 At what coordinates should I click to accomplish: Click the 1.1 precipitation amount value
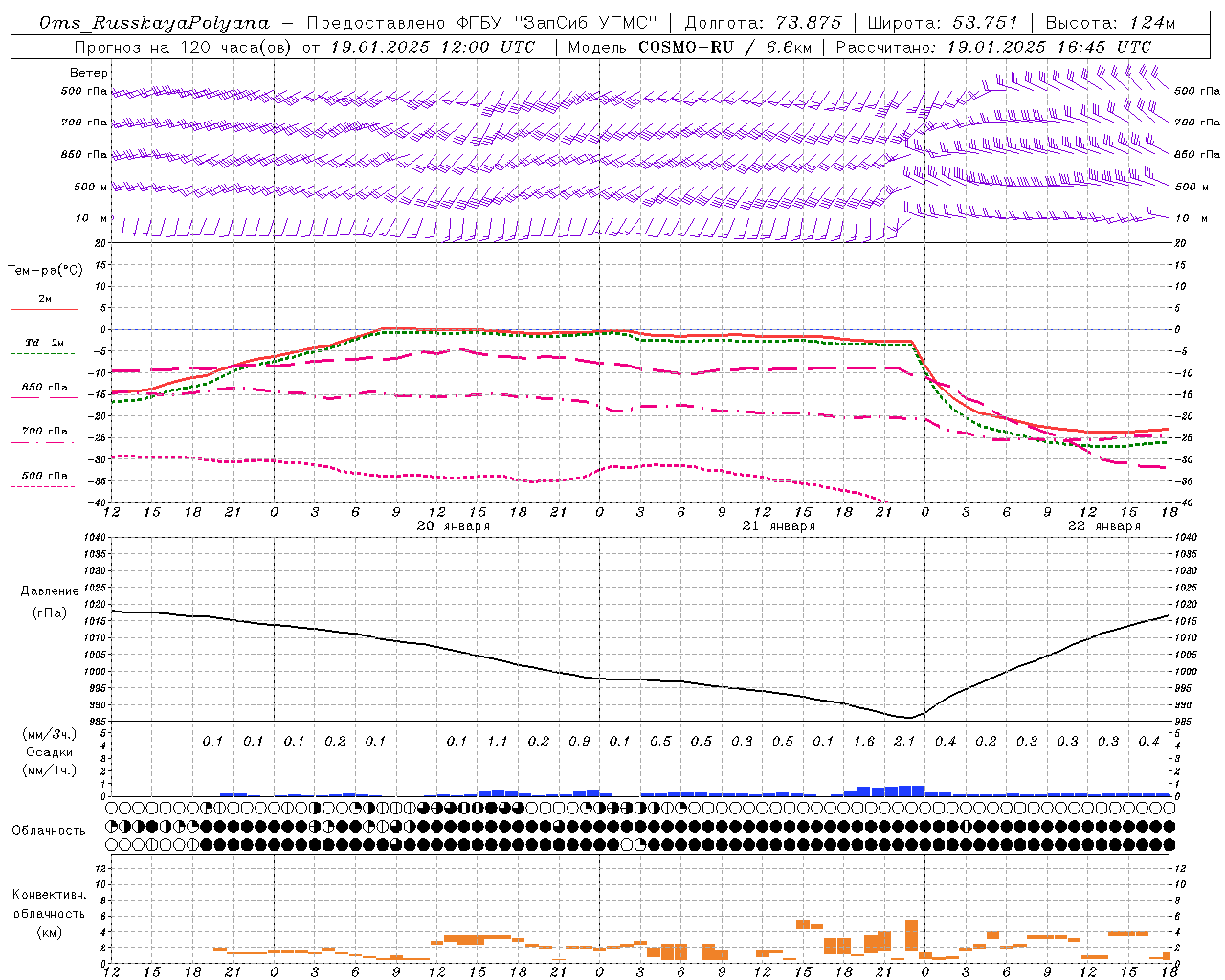coord(498,741)
